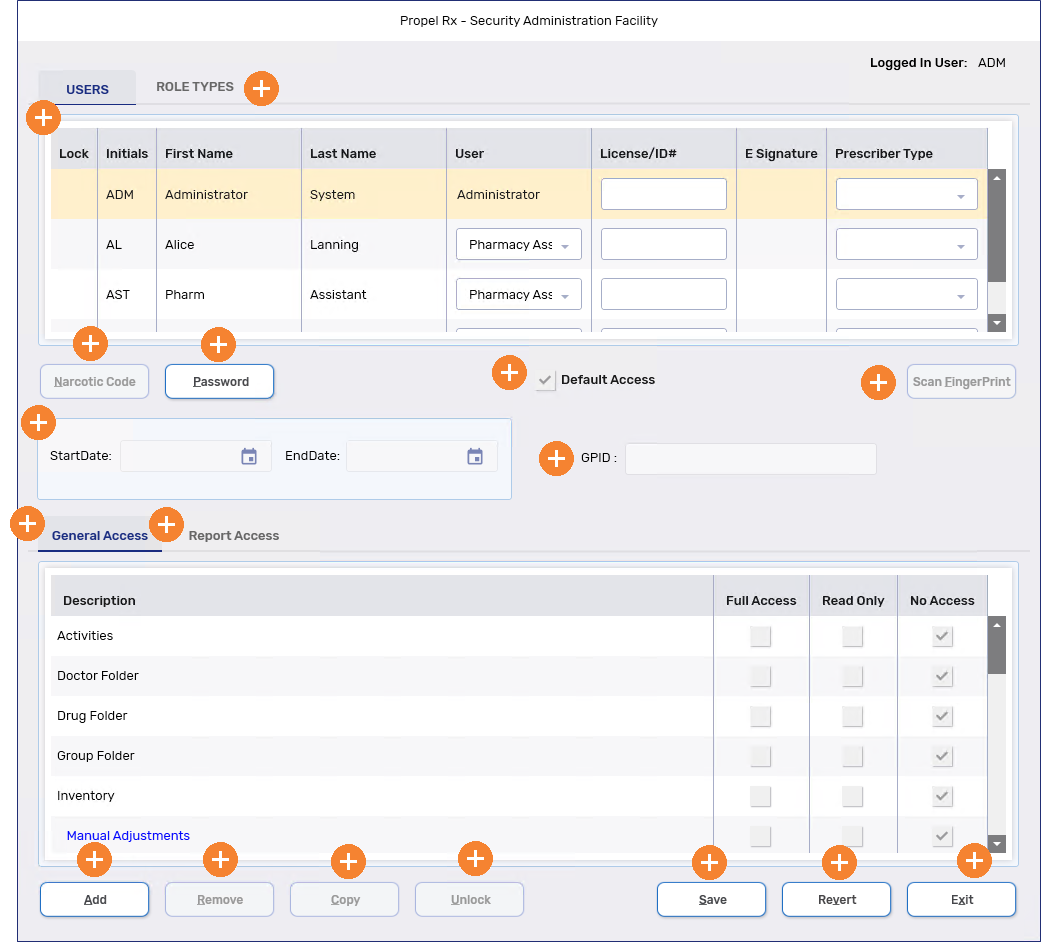Click the scroll-down arrow on the user grid
The width and height of the screenshot is (1041, 942).
pos(996,322)
